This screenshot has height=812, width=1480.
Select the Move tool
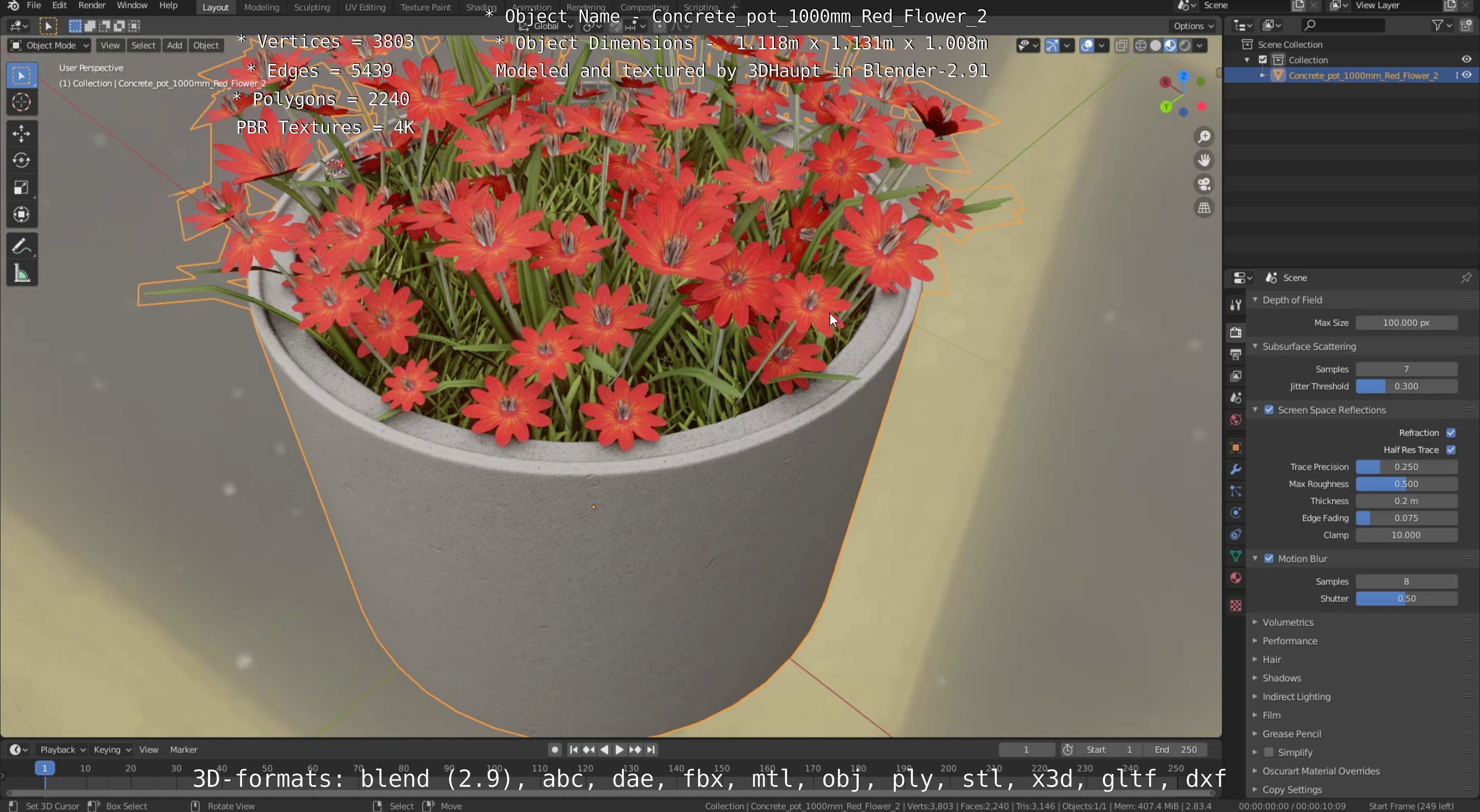(x=22, y=134)
